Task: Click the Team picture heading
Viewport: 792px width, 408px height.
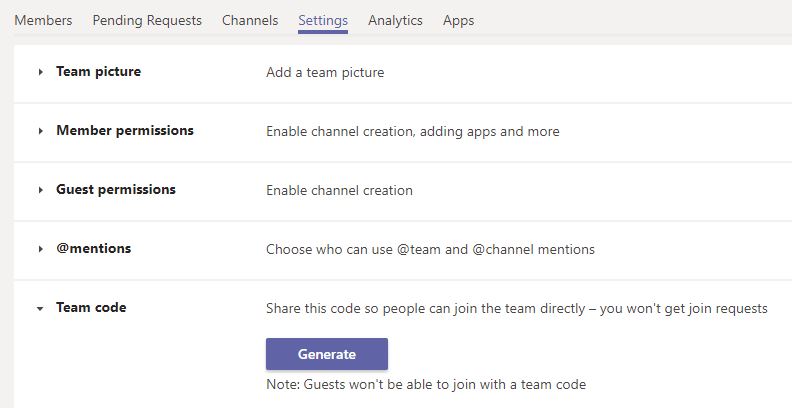Action: pos(98,72)
